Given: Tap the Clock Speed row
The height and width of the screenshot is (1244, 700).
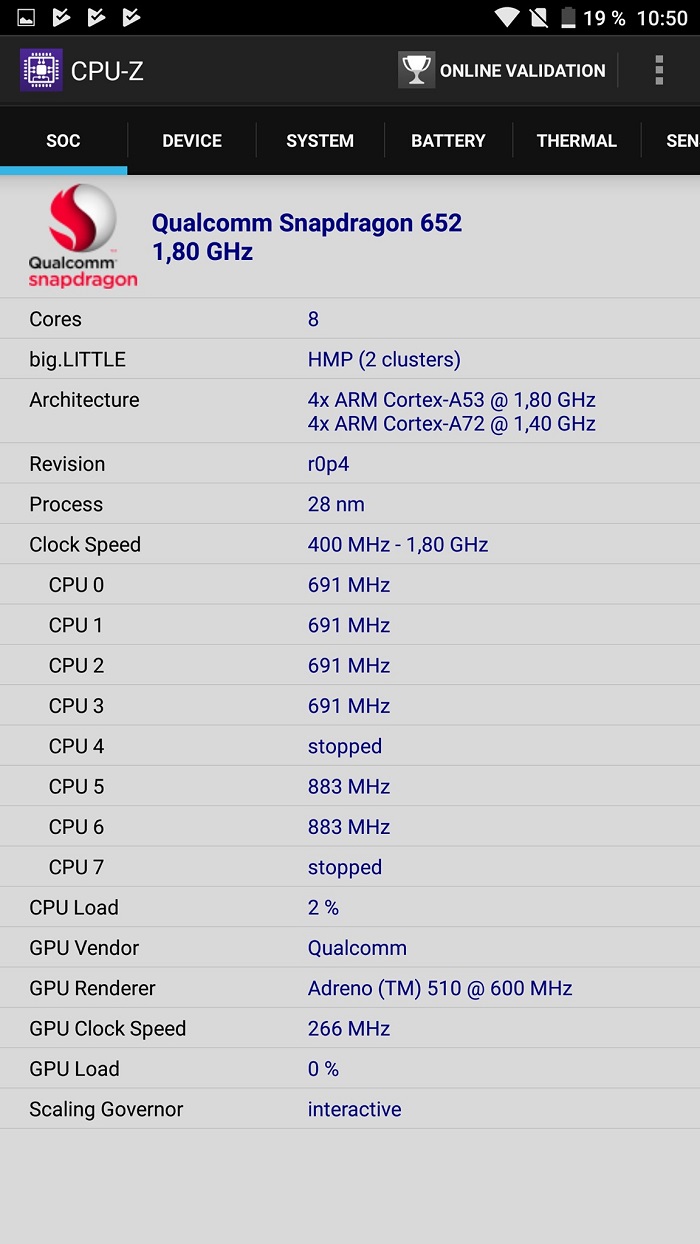Looking at the screenshot, I should pos(350,544).
